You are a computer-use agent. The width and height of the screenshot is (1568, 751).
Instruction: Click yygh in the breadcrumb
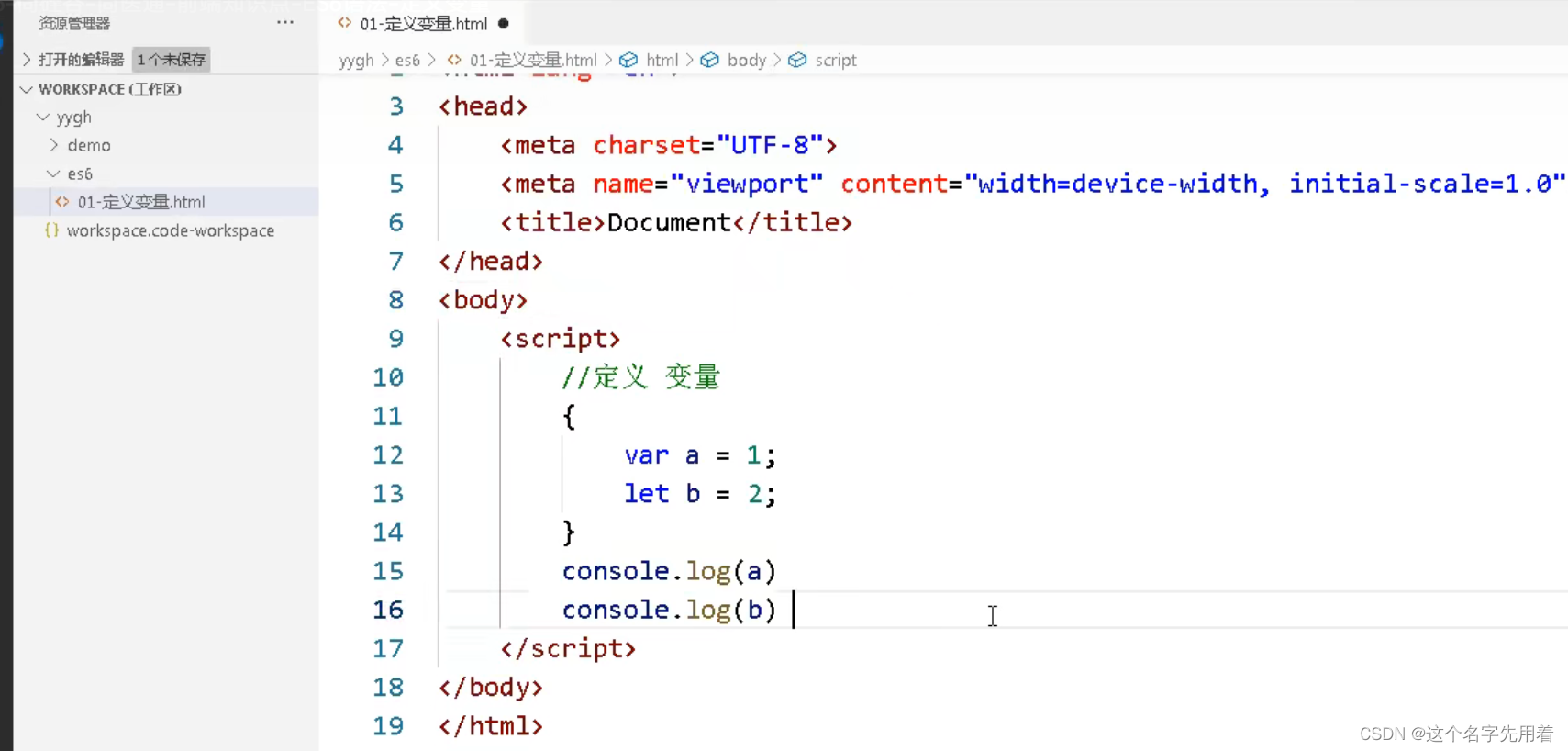356,61
